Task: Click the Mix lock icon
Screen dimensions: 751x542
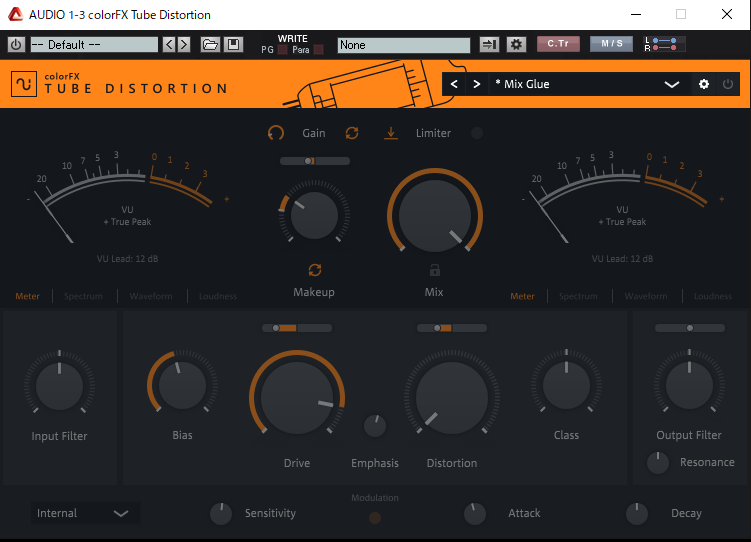Action: tap(434, 270)
